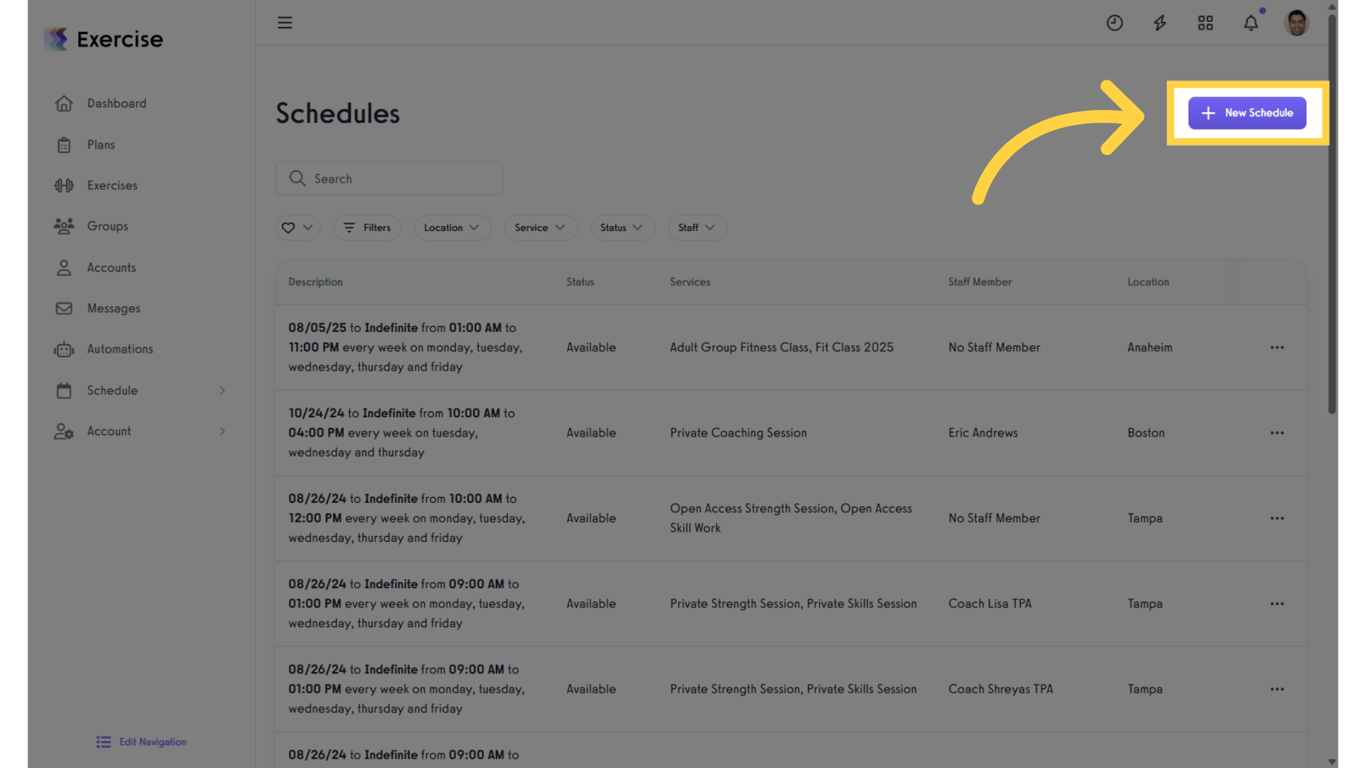This screenshot has height=768, width=1366.
Task: Select the Automations sidebar item
Action: pyautogui.click(x=120, y=349)
